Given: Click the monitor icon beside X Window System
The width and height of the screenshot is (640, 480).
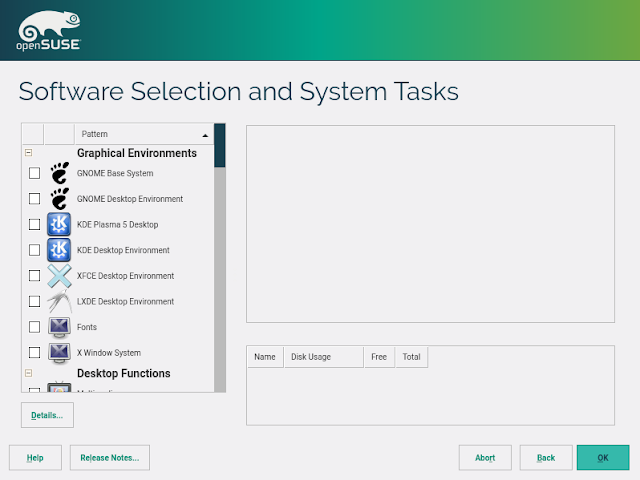Looking at the screenshot, I should (60, 353).
